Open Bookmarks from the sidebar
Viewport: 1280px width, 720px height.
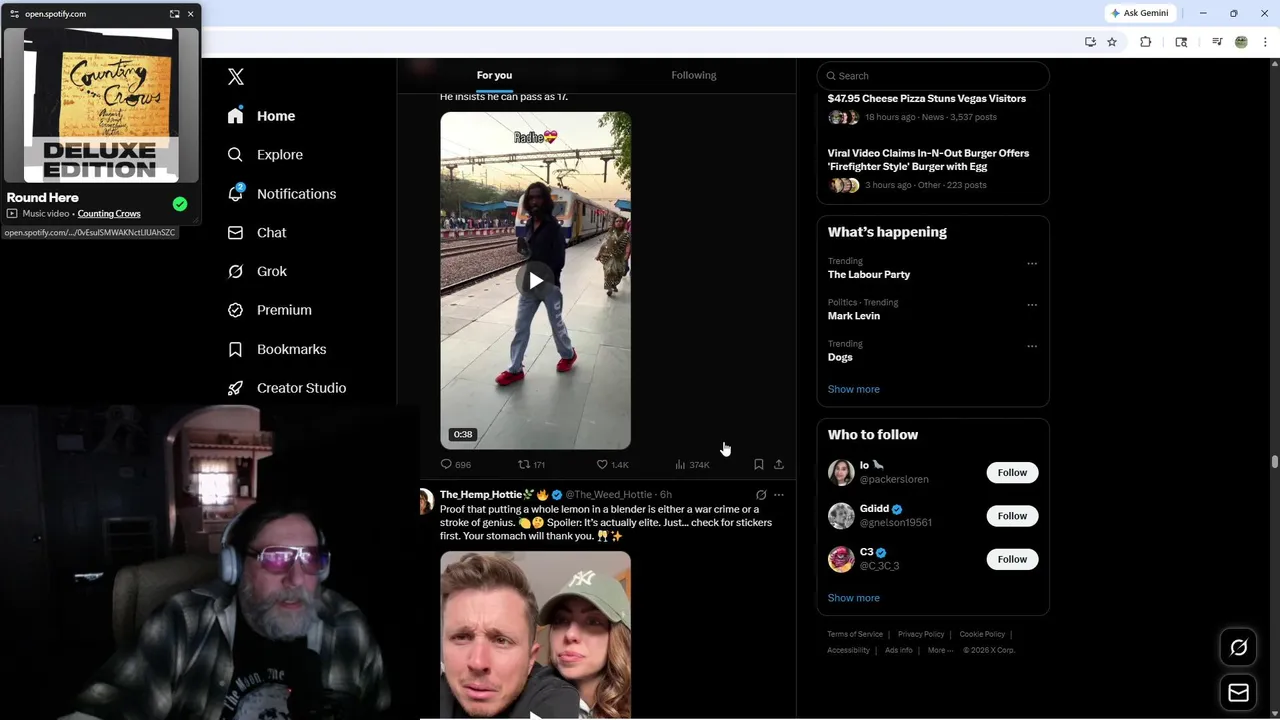(277, 349)
